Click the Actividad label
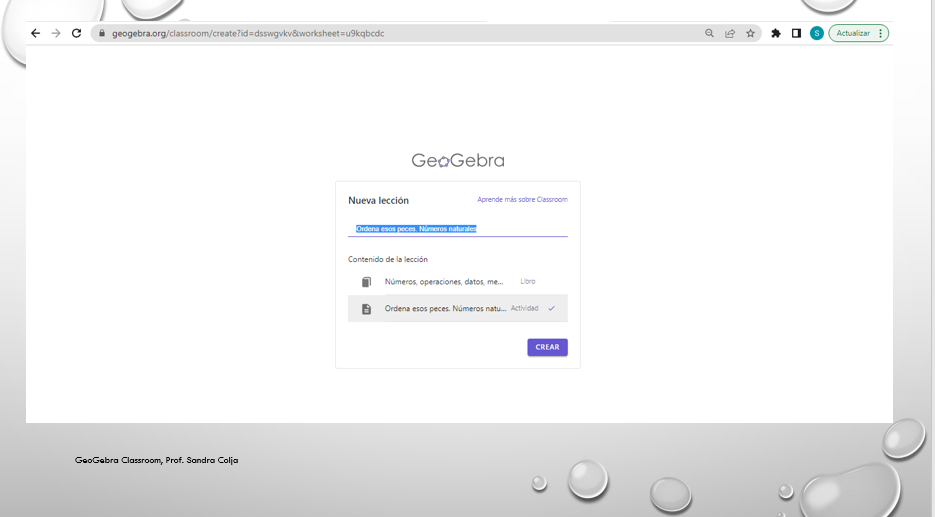The height and width of the screenshot is (517, 935). coord(525,308)
